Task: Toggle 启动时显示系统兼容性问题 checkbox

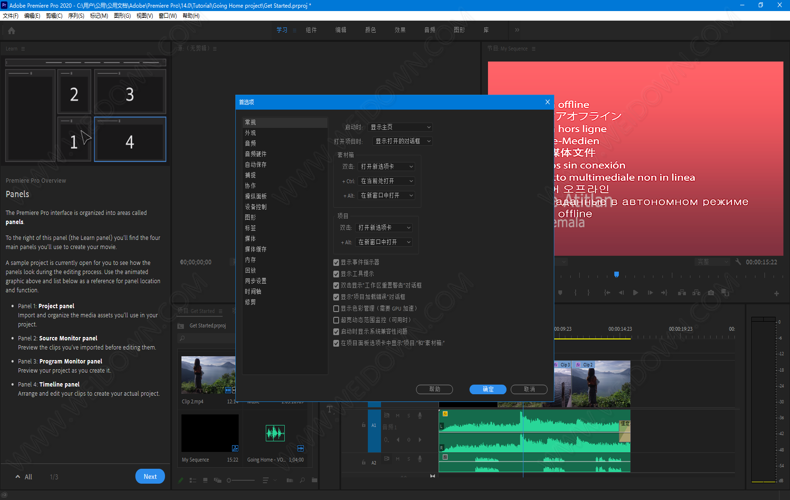Action: [x=336, y=332]
